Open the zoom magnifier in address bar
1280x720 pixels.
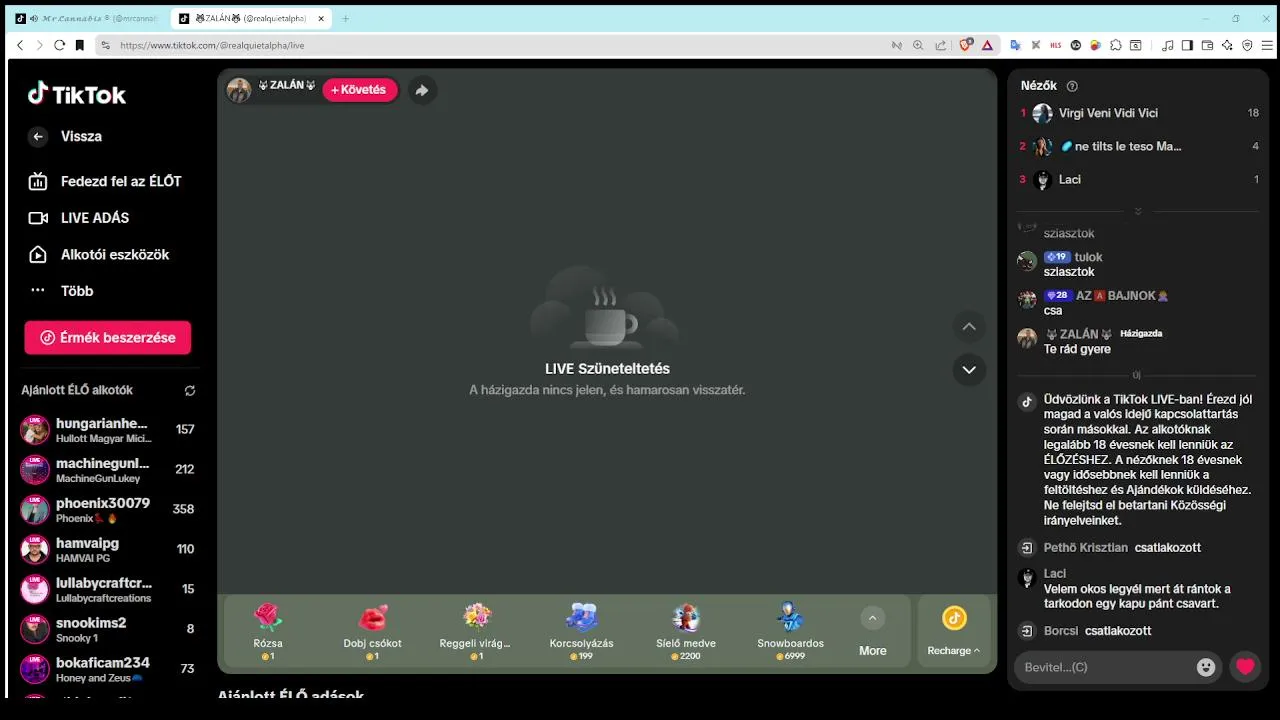[x=918, y=45]
